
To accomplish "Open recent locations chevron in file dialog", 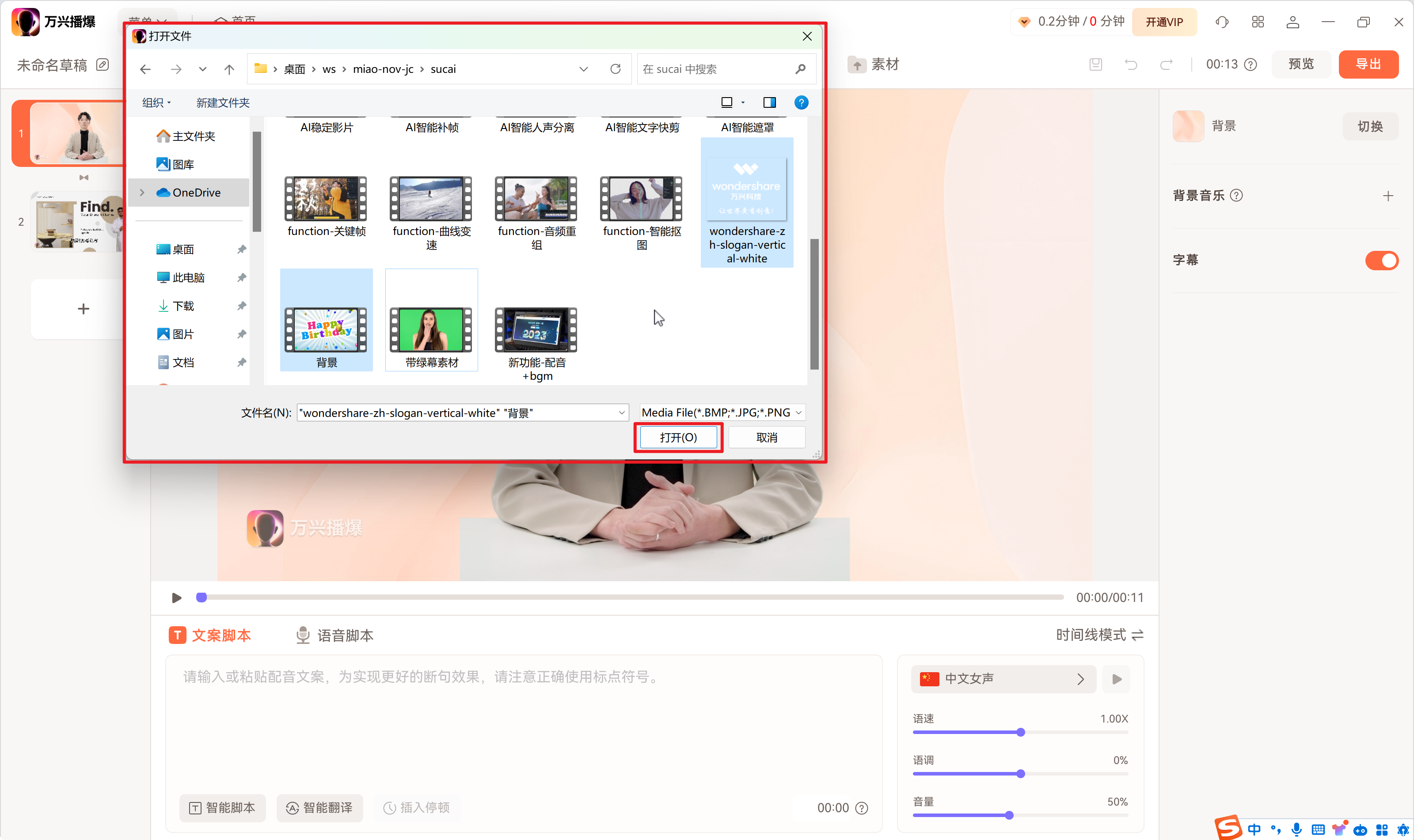I will tap(203, 69).
